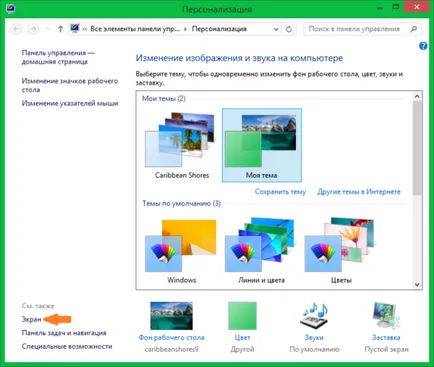Image resolution: width=434 pixels, height=367 pixels.
Task: Click the breadcrumb chevron before Персонализация
Action: pos(185,29)
